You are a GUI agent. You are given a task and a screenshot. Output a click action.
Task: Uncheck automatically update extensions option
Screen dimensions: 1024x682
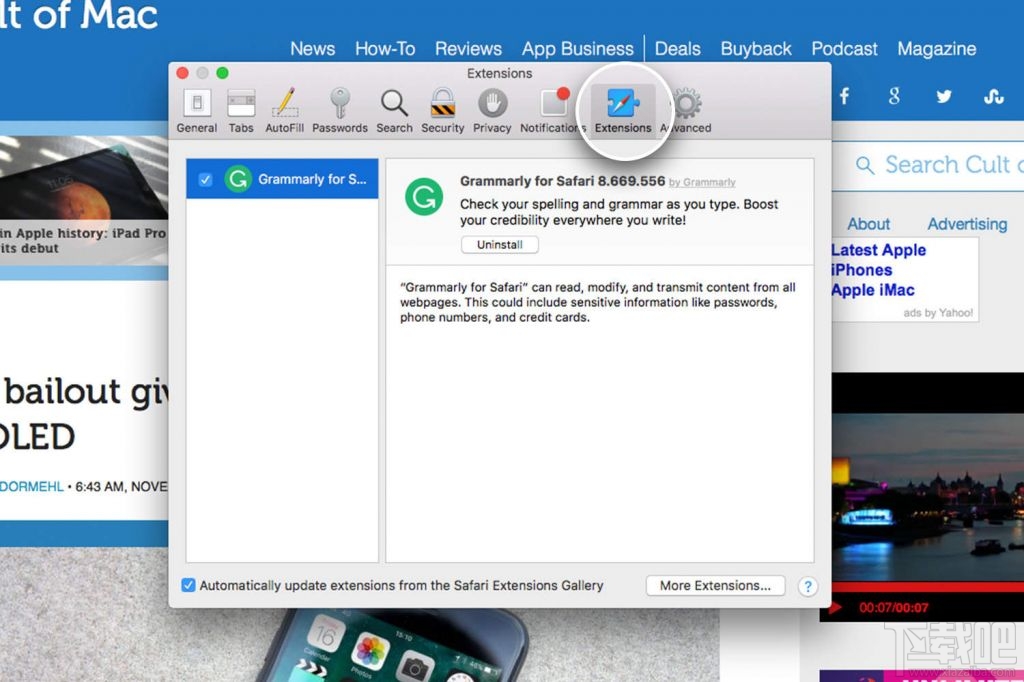pyautogui.click(x=188, y=586)
